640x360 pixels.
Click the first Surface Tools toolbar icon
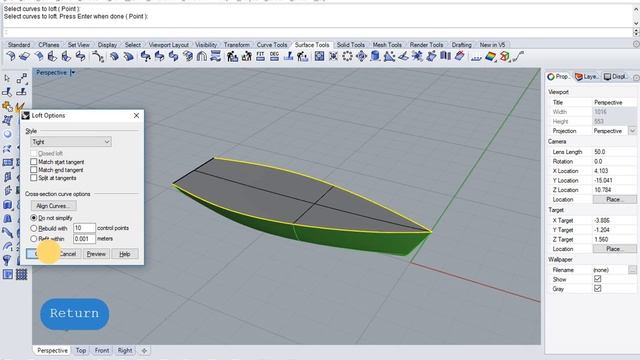pyautogui.click(x=11, y=56)
